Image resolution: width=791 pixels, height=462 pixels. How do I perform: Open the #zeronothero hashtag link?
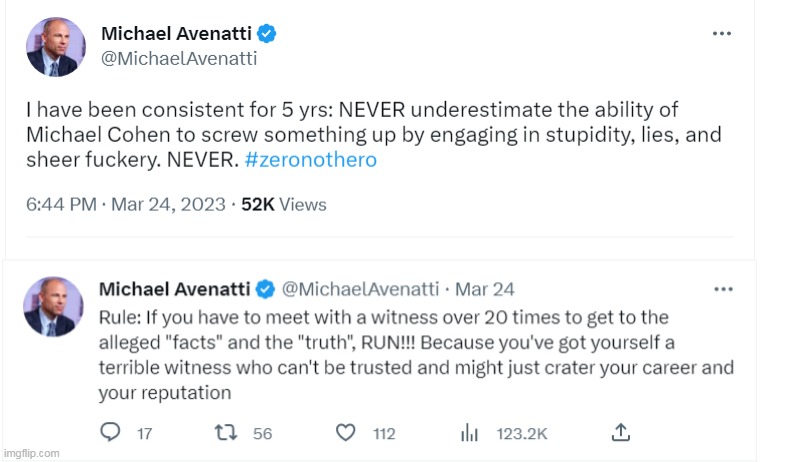[310, 160]
